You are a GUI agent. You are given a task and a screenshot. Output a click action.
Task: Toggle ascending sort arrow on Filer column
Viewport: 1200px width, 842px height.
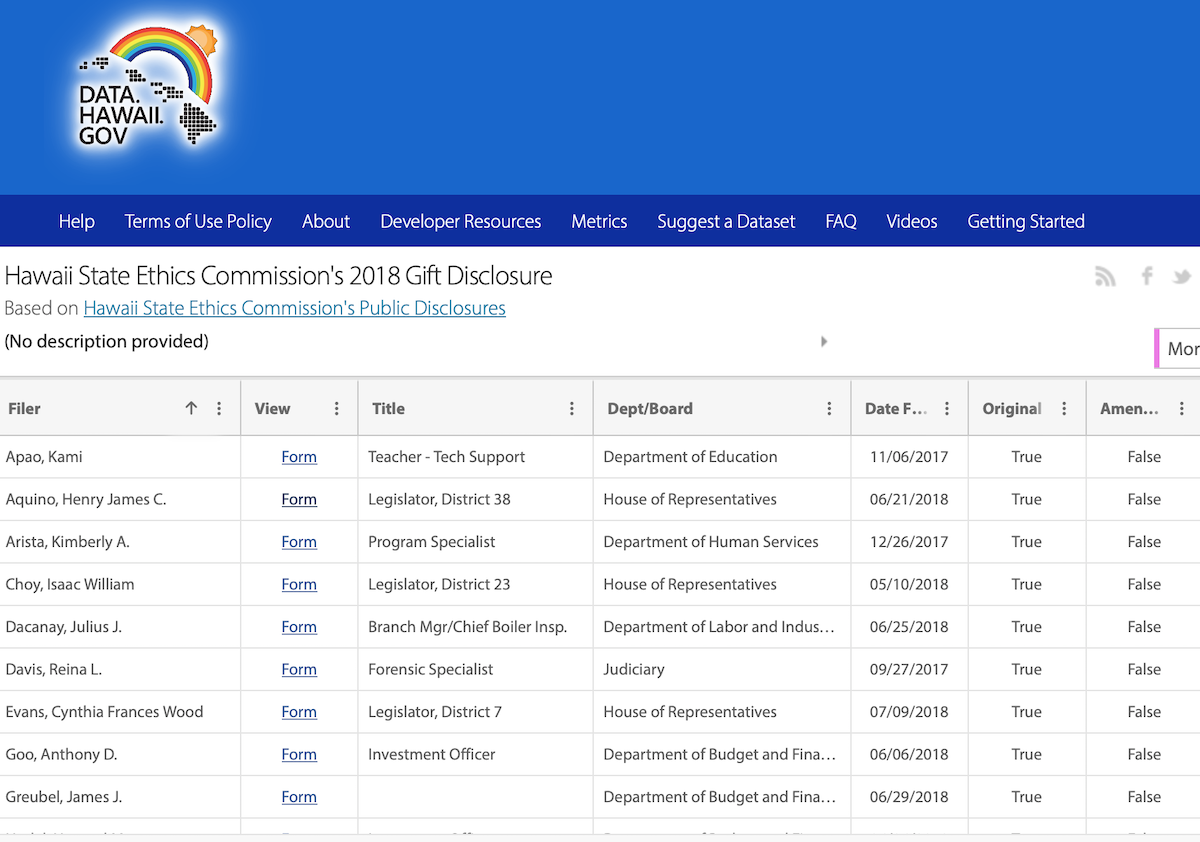click(x=191, y=408)
